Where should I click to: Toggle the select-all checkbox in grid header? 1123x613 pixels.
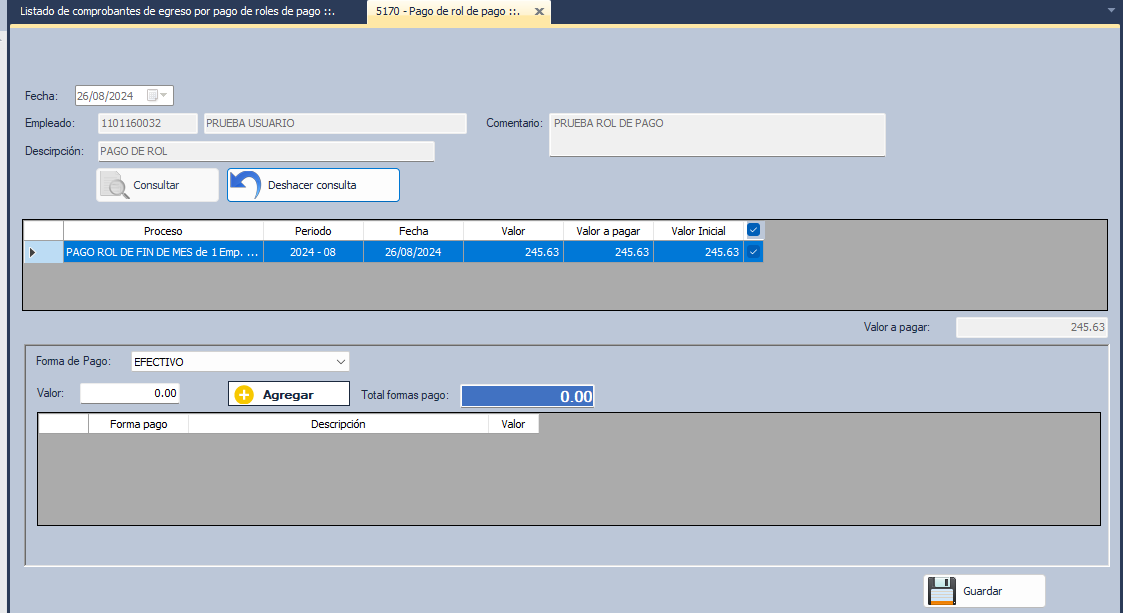click(x=754, y=230)
